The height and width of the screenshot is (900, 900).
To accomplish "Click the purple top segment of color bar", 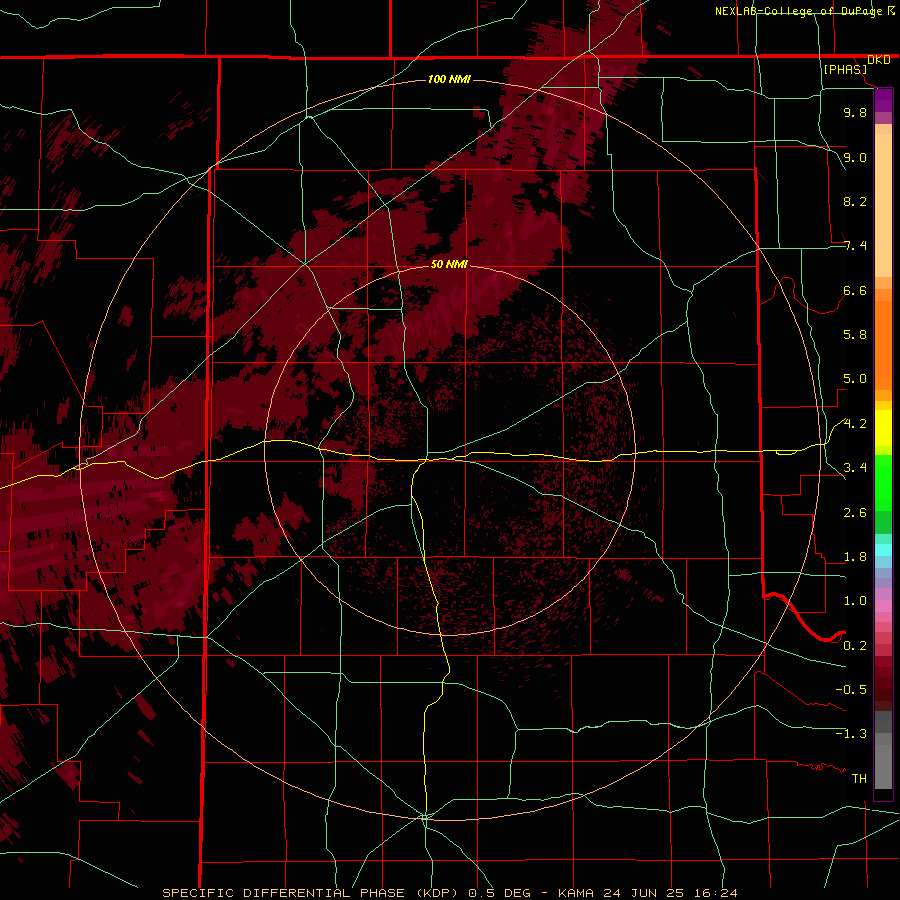I will [883, 100].
